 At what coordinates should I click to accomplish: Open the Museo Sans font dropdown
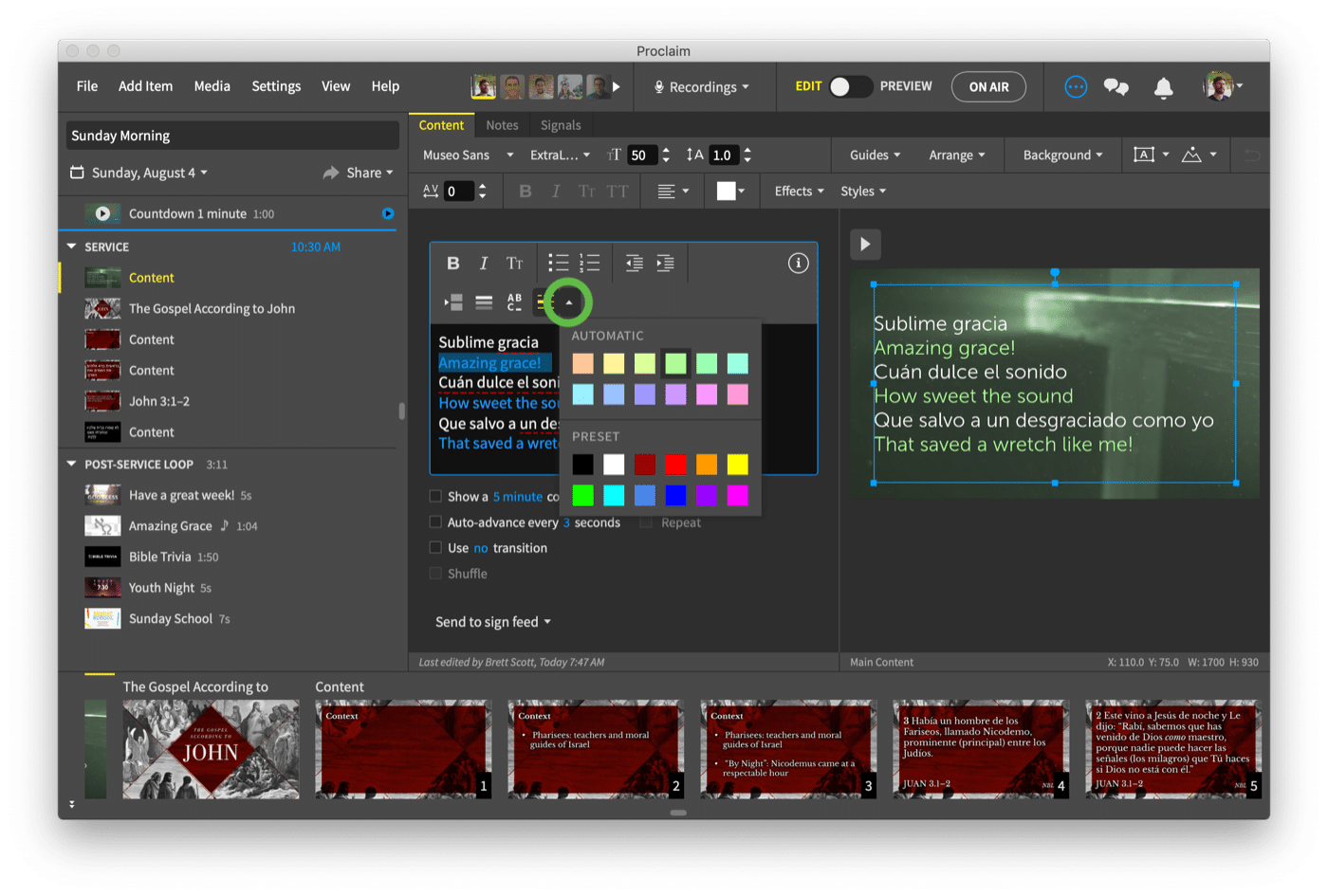pos(468,155)
